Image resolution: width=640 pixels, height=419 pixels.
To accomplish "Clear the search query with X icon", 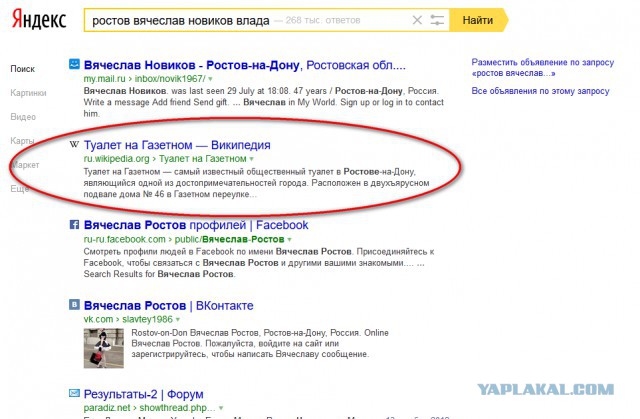I will click(417, 20).
